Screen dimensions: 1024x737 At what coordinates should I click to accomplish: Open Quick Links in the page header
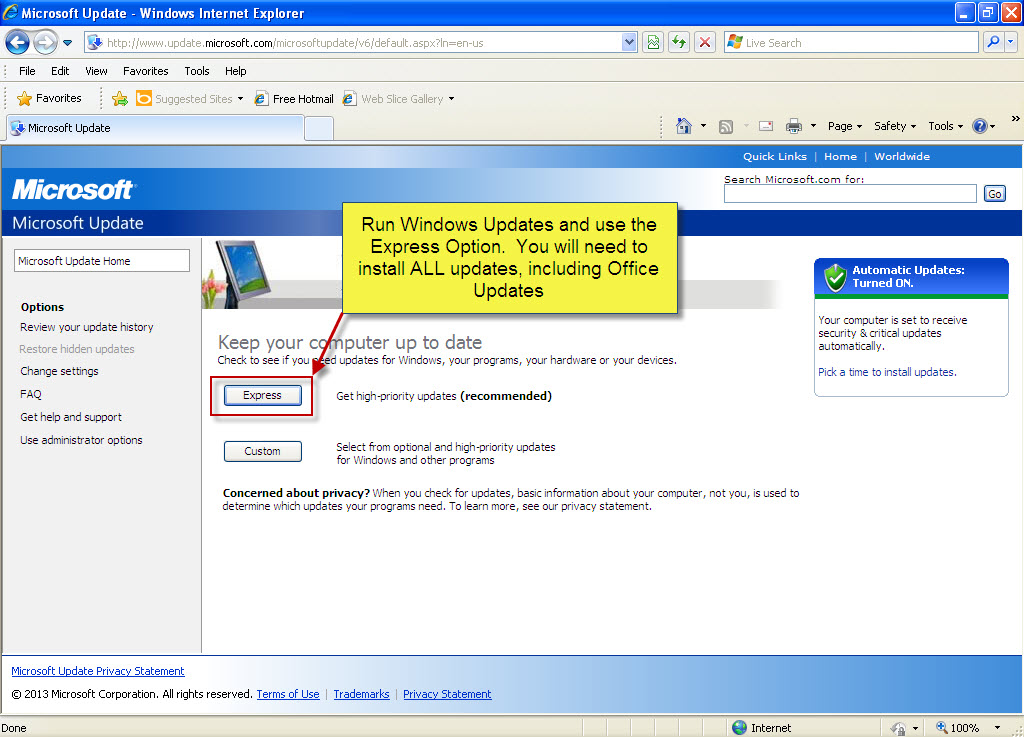pyautogui.click(x=775, y=157)
